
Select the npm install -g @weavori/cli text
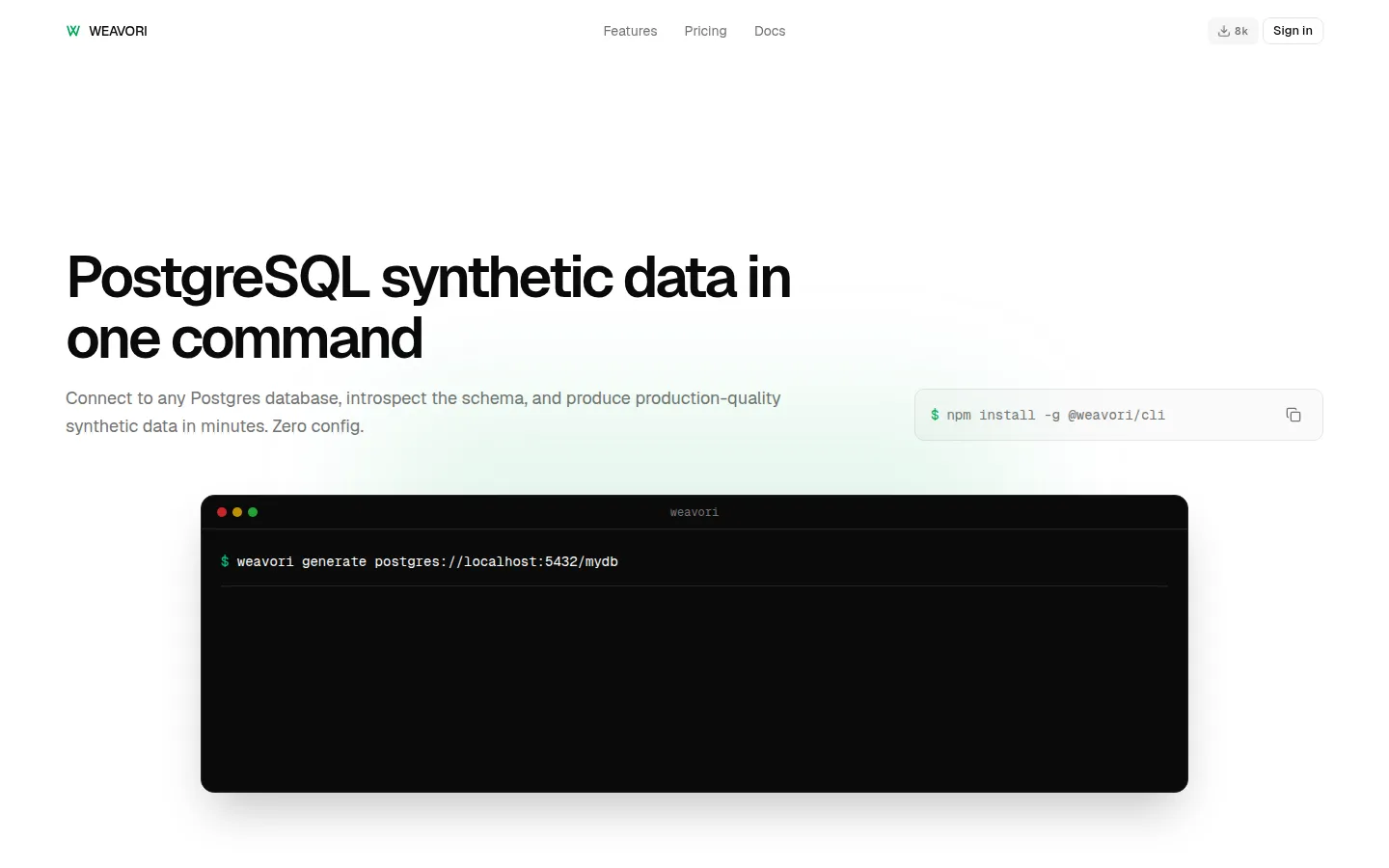click(1055, 415)
